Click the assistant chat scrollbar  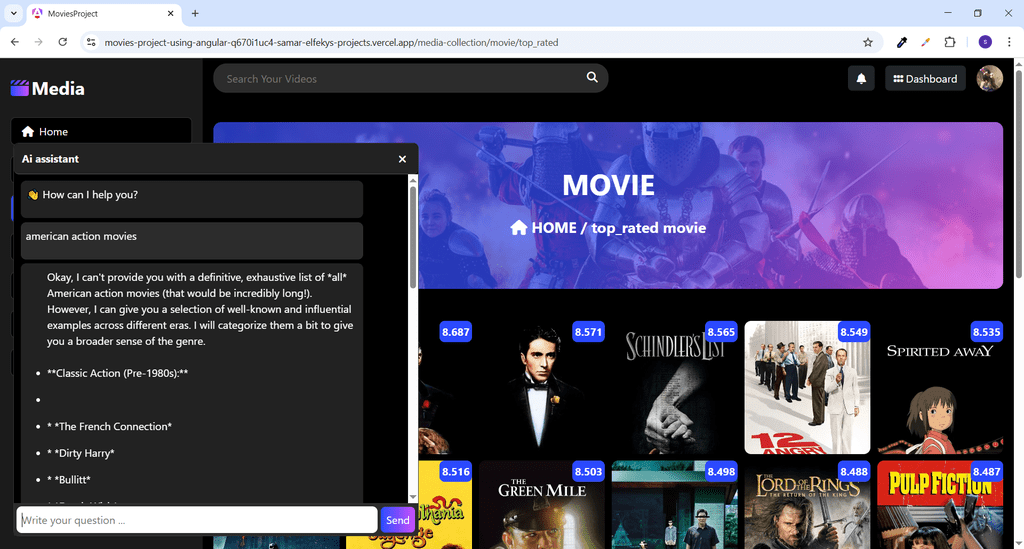click(413, 238)
